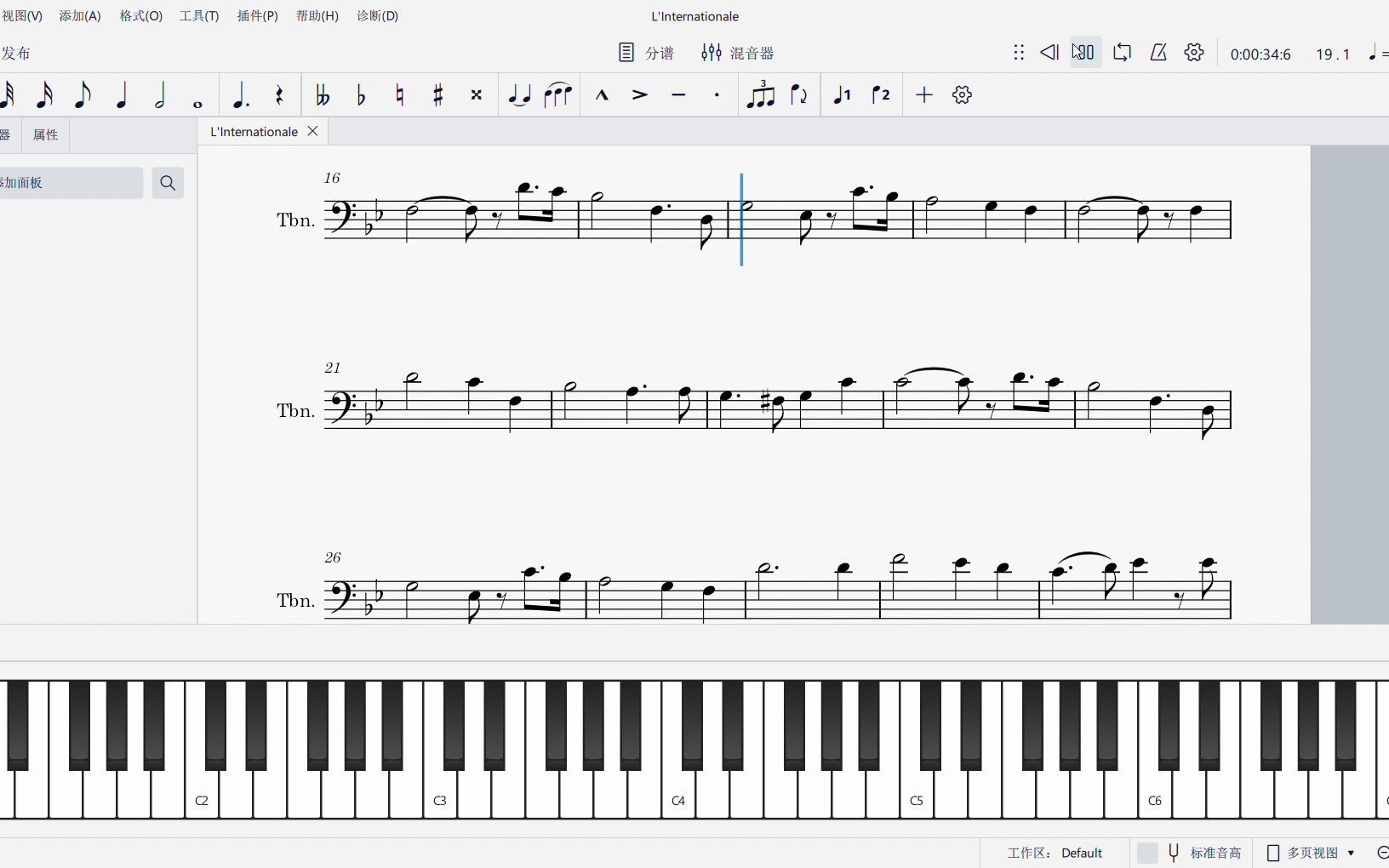Click measure number 16

(x=332, y=178)
